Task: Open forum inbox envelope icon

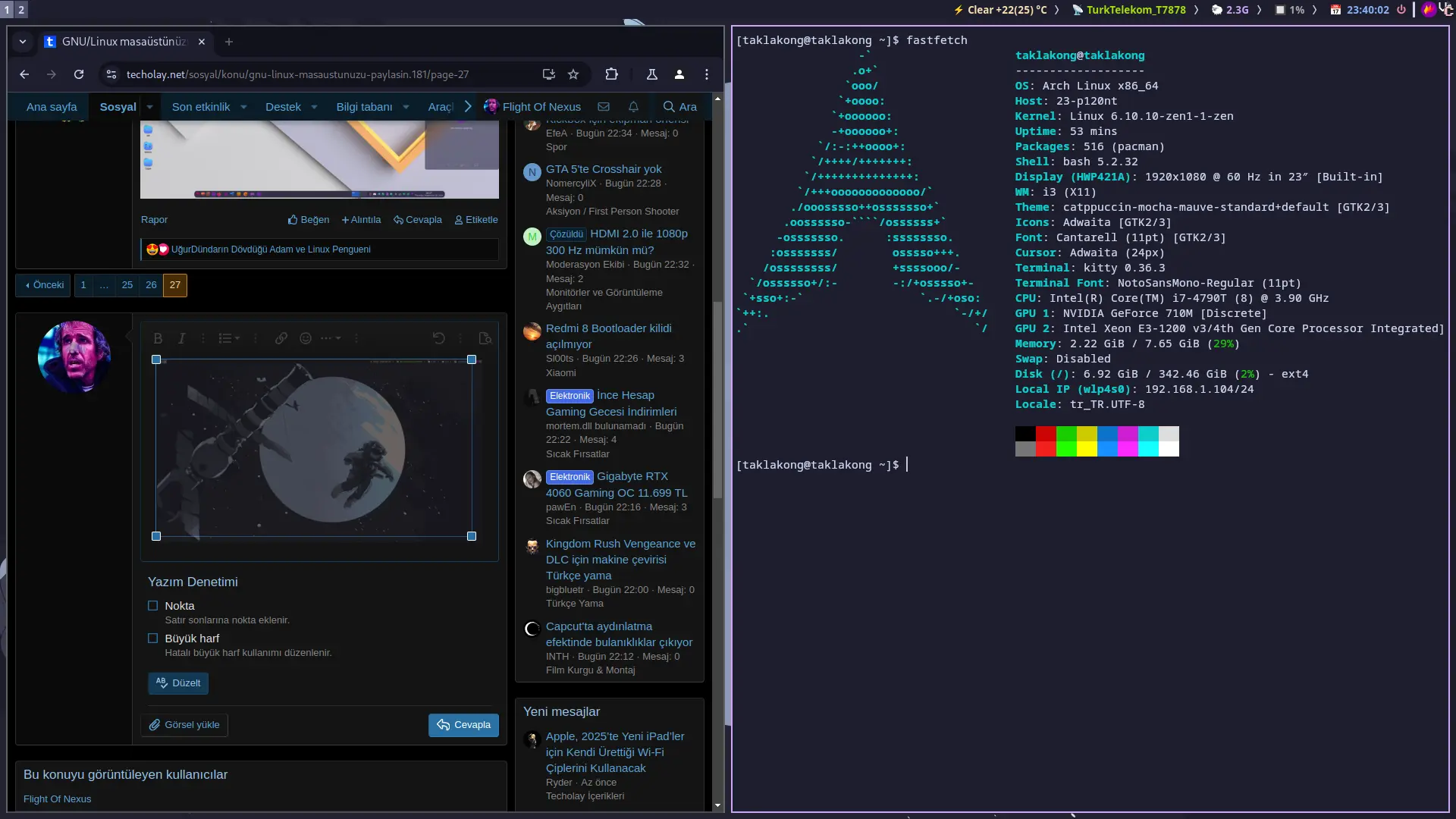Action: 604,107
